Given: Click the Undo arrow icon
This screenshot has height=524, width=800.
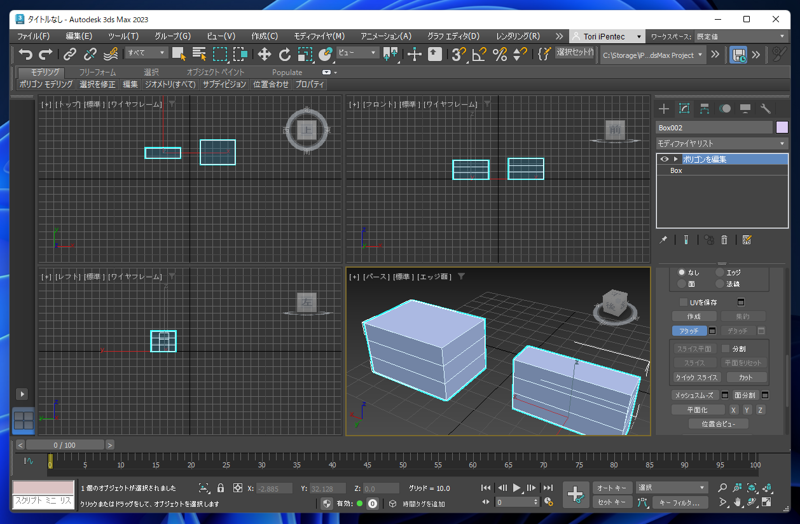Looking at the screenshot, I should 25,54.
